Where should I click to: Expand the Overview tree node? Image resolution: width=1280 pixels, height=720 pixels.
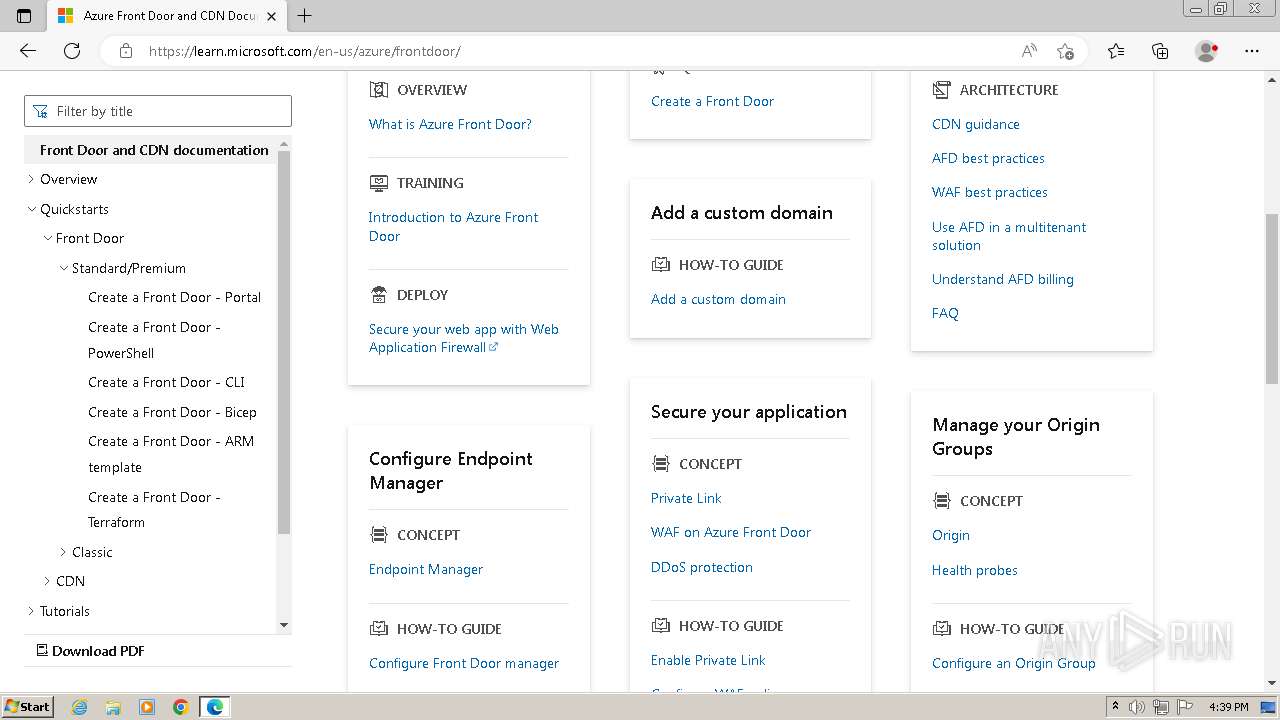31,179
